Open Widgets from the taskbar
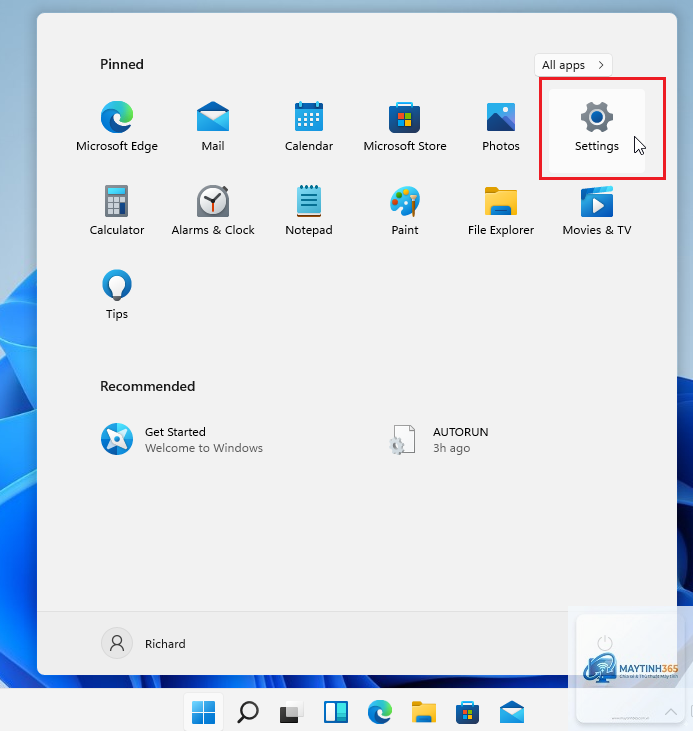 (x=336, y=712)
